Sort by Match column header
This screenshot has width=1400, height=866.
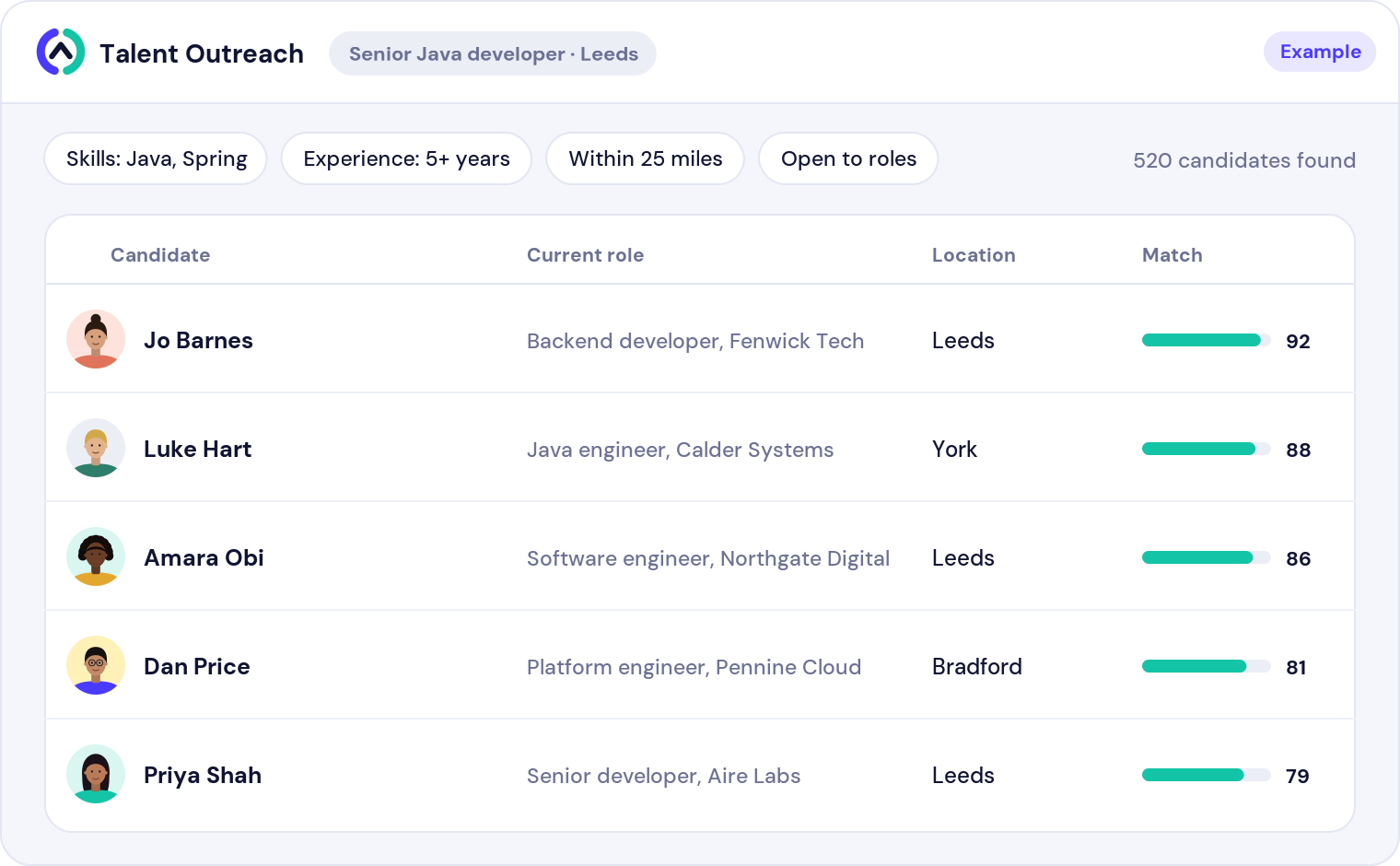[1172, 255]
